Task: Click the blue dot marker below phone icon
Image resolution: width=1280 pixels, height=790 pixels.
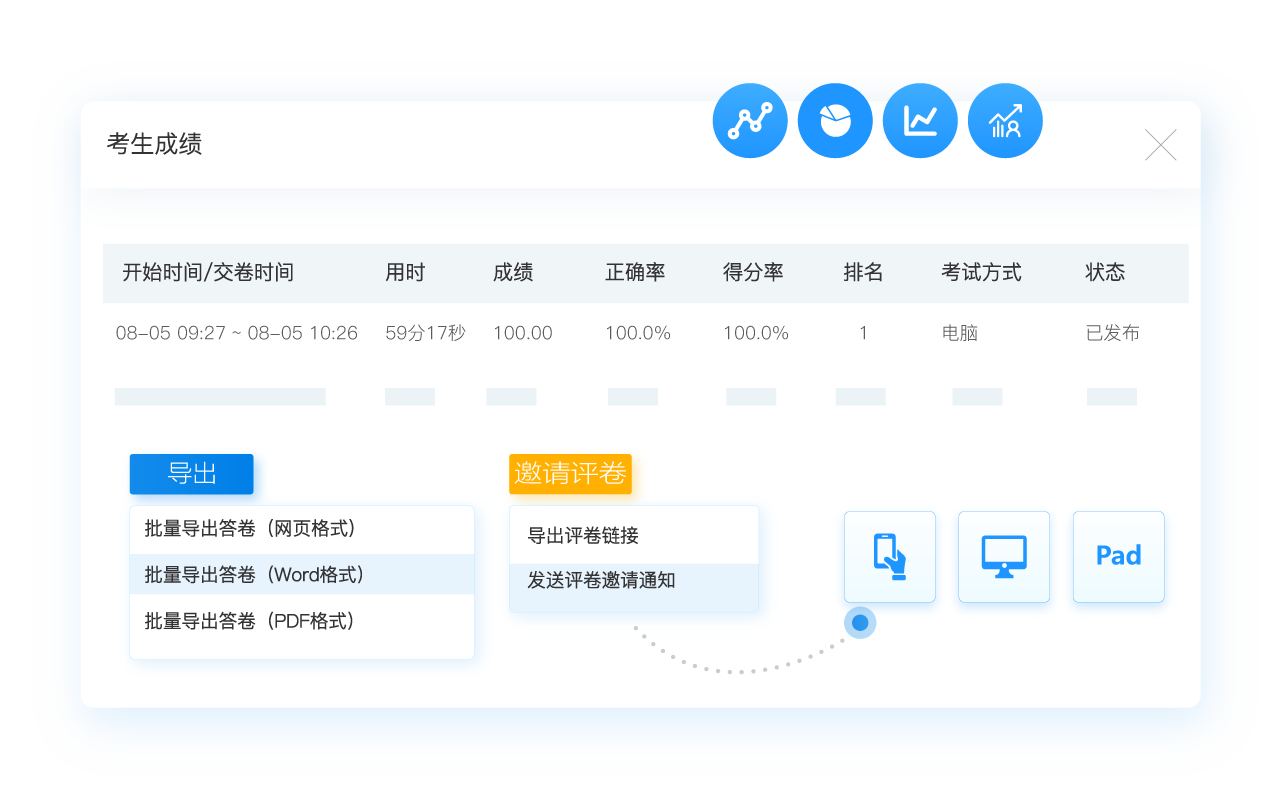Action: [860, 622]
